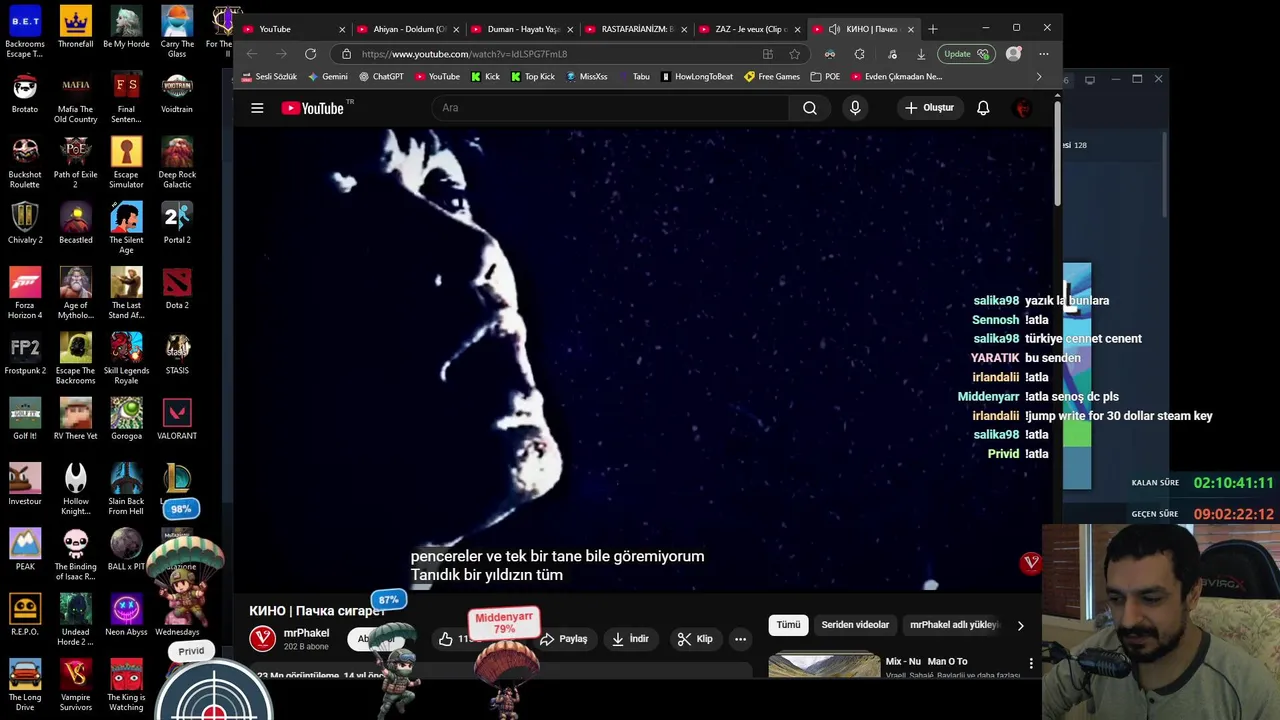Screen dimensions: 1280x720
Task: Open the YouTube account avatar menu
Action: click(1023, 108)
